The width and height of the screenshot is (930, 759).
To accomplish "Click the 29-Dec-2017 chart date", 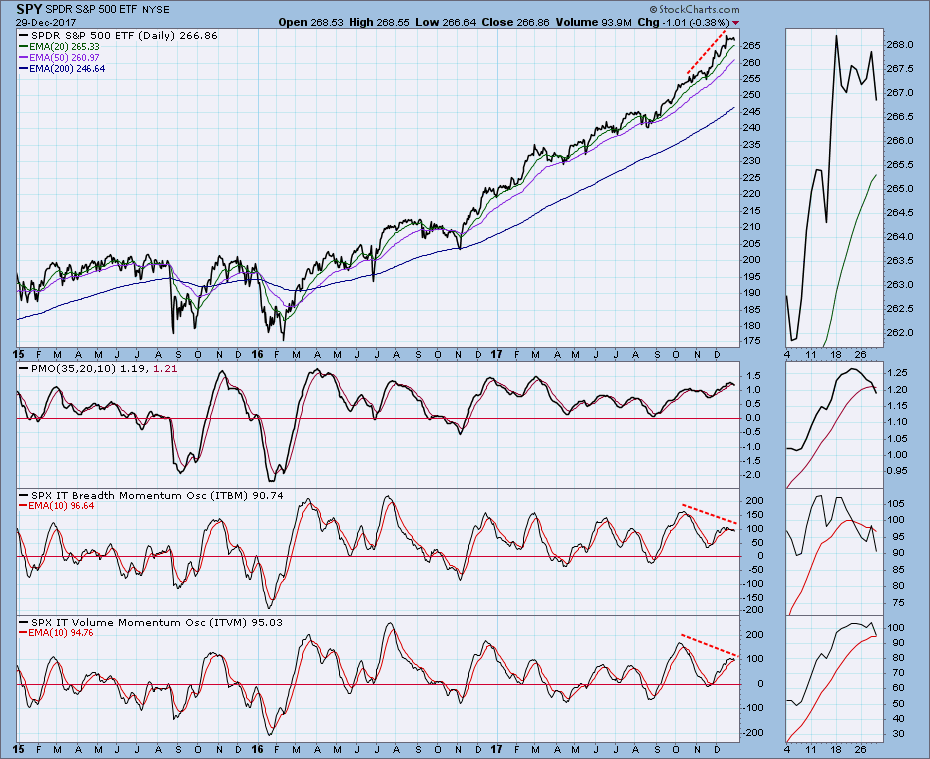I will (44, 22).
